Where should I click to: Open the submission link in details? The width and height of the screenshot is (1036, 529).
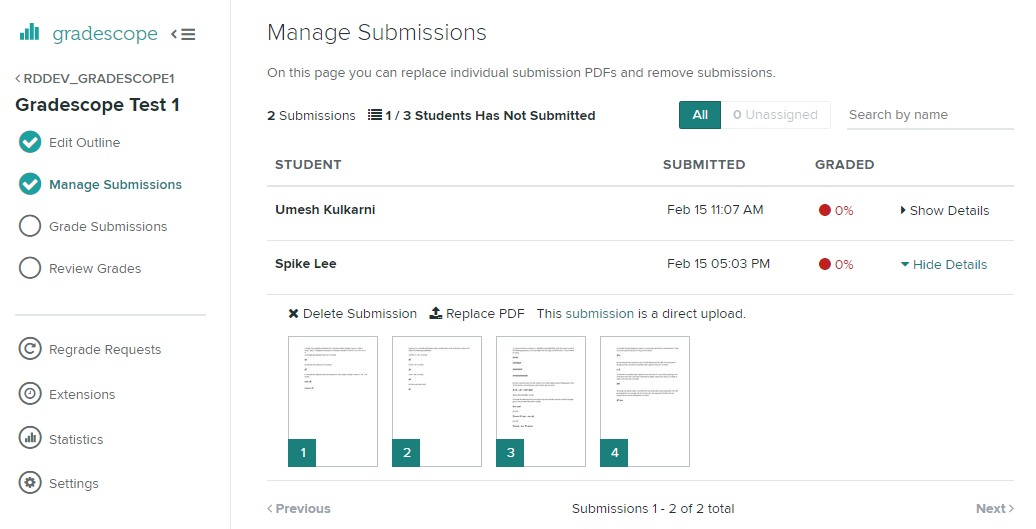point(599,314)
